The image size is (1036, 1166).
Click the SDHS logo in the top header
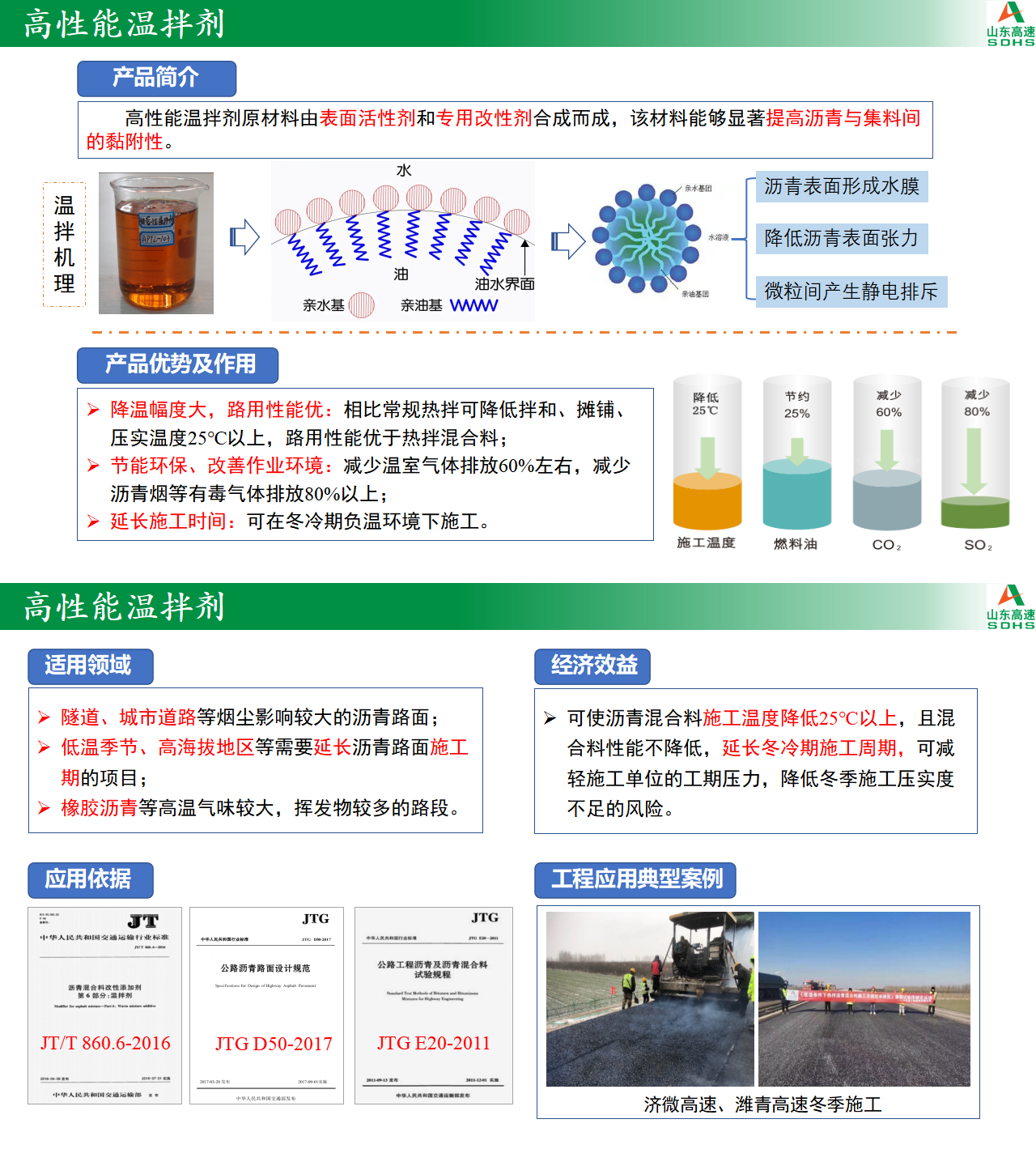[1010, 23]
